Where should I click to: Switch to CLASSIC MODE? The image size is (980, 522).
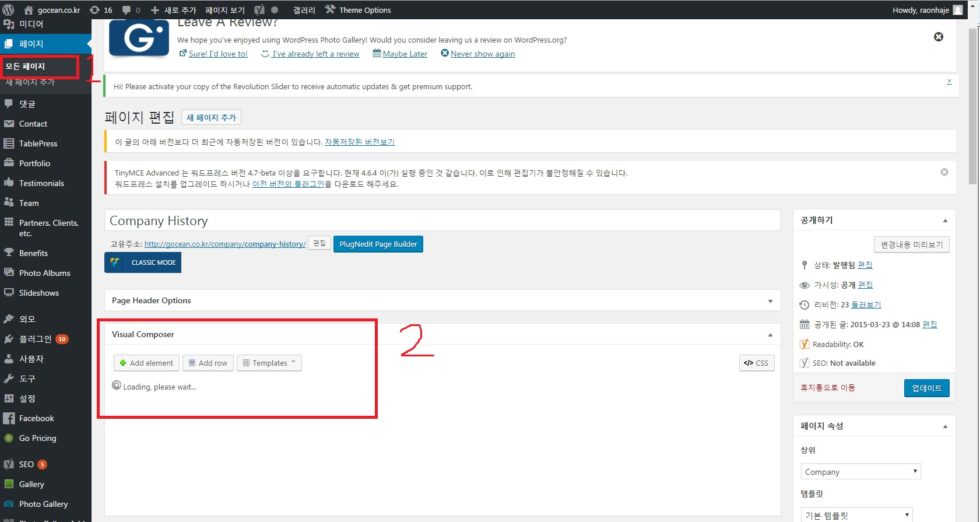point(142,263)
